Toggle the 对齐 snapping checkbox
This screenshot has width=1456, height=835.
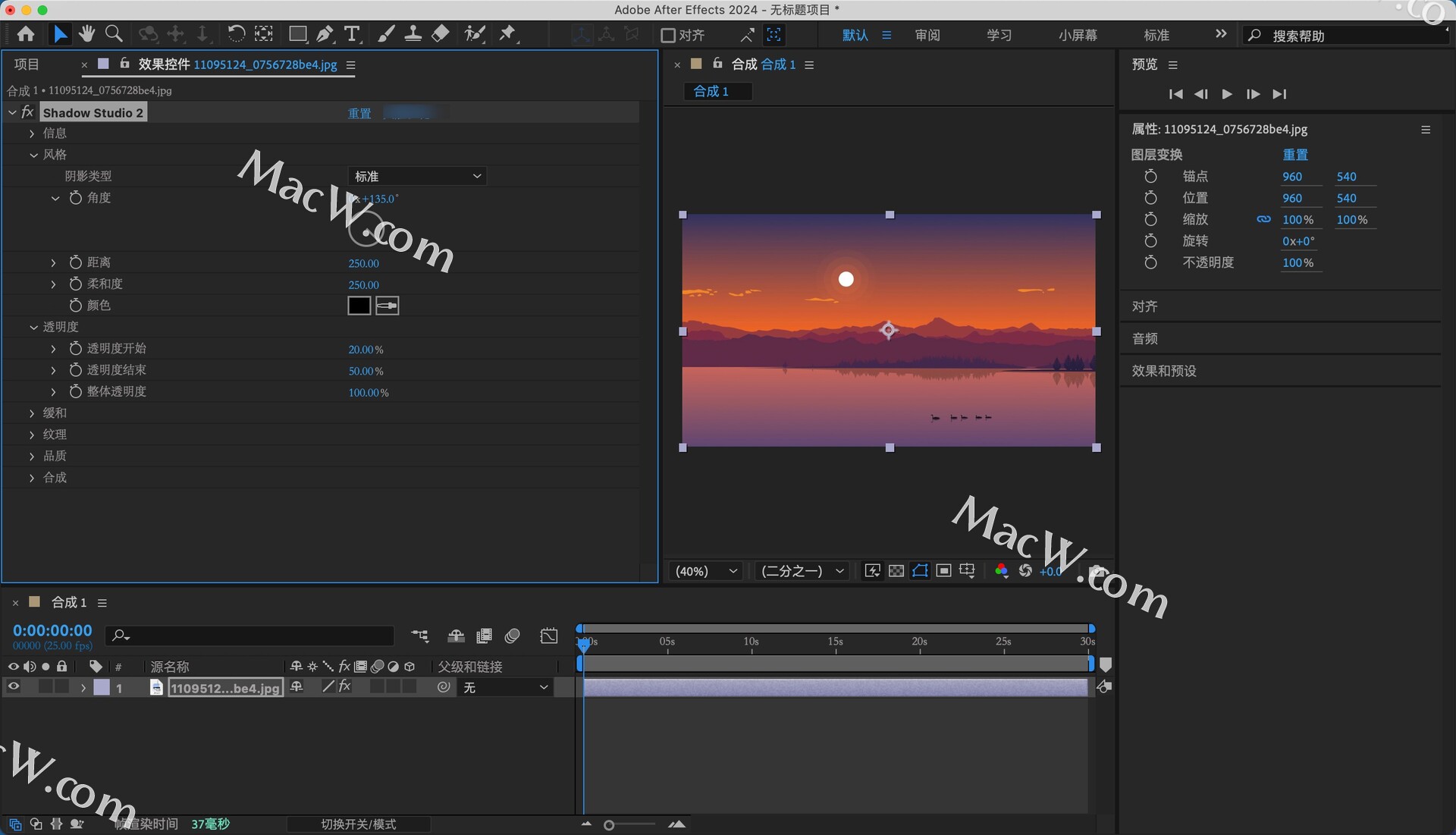pyautogui.click(x=668, y=35)
